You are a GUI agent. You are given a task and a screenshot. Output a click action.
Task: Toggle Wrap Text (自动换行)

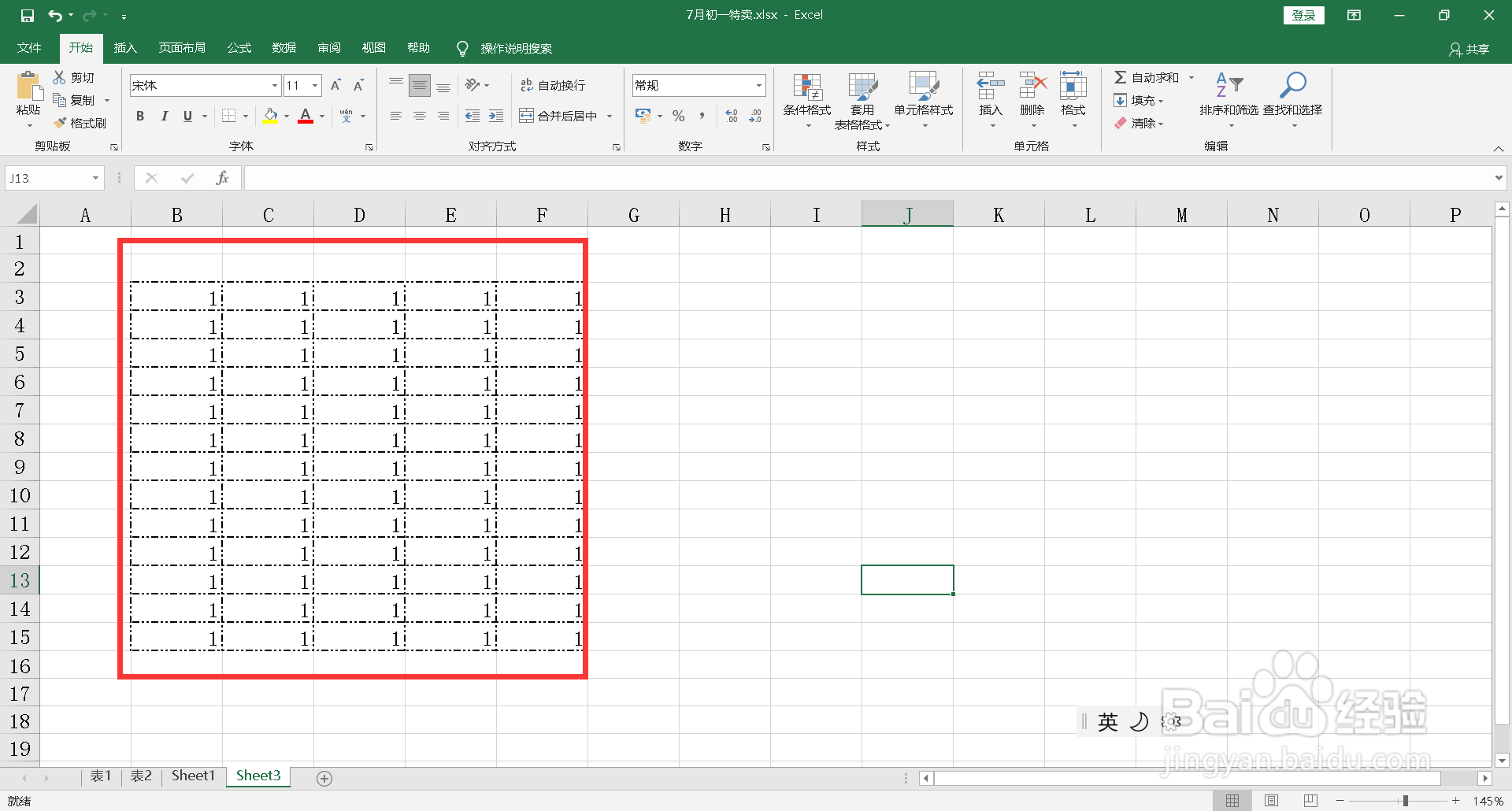pyautogui.click(x=553, y=85)
